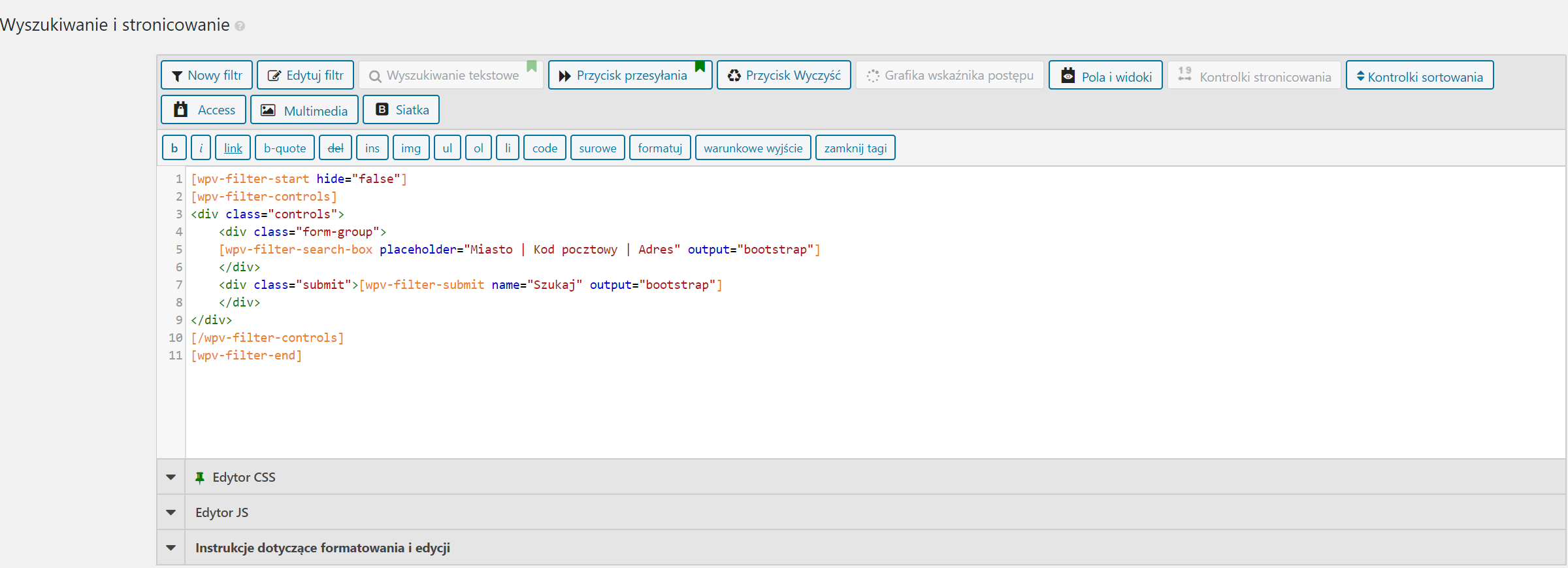The width and height of the screenshot is (1568, 568).
Task: Click the [wpv-filter-controls] opening shortcode line
Action: click(x=264, y=196)
